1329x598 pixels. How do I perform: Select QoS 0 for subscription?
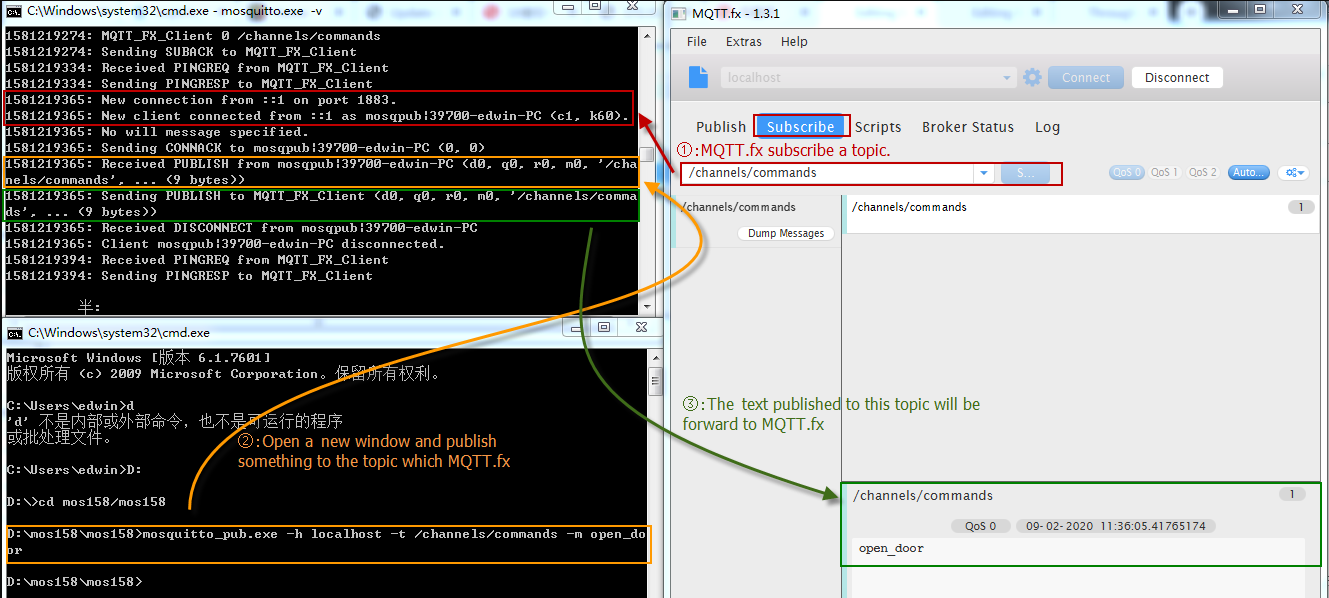1127,172
